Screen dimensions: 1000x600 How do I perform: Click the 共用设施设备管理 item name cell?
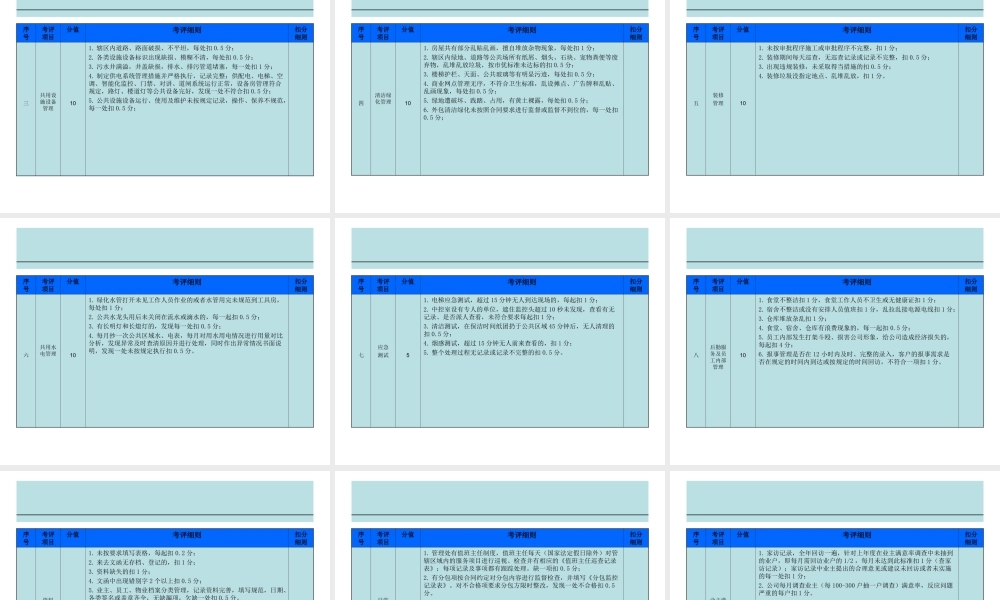point(48,103)
